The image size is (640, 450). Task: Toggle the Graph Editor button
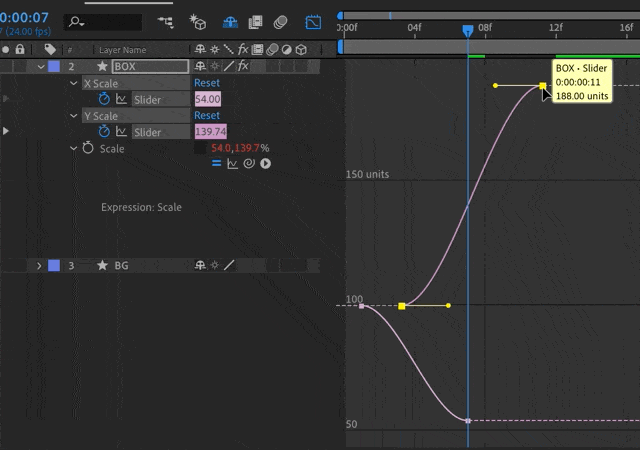click(313, 21)
